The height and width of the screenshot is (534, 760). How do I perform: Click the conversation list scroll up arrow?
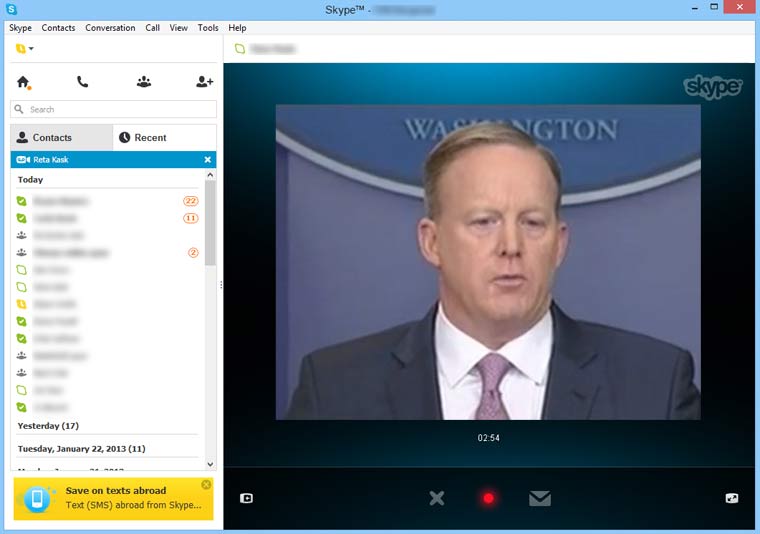tap(210, 174)
